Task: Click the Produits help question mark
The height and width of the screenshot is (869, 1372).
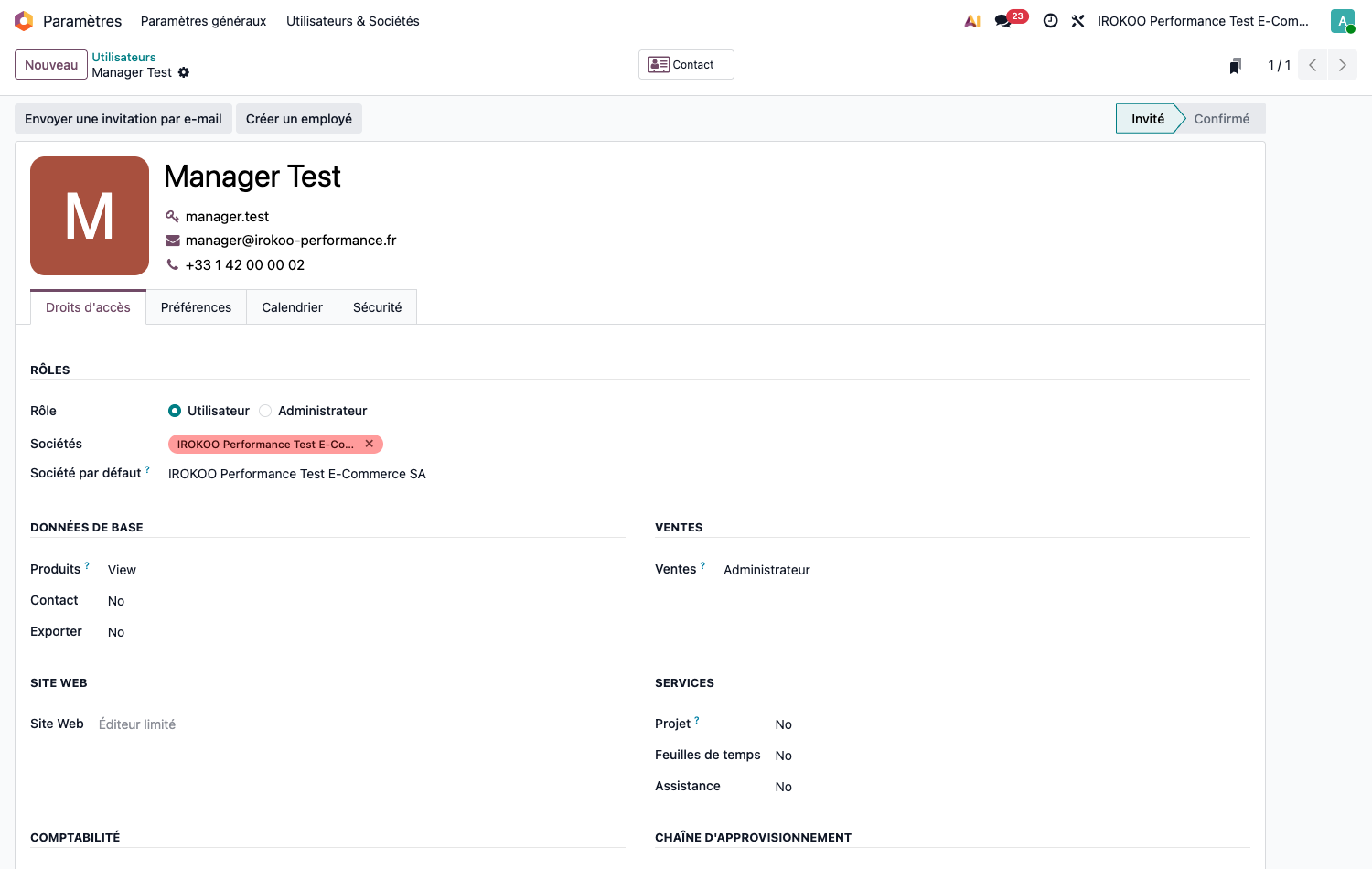Action: point(87,565)
